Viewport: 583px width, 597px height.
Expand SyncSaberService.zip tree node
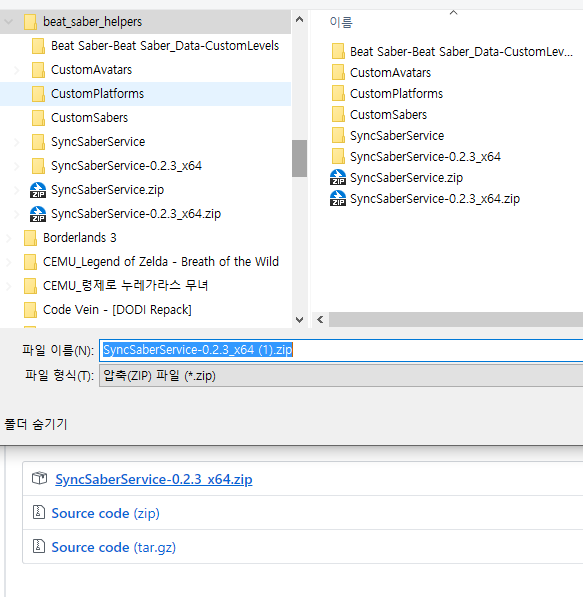point(17,190)
